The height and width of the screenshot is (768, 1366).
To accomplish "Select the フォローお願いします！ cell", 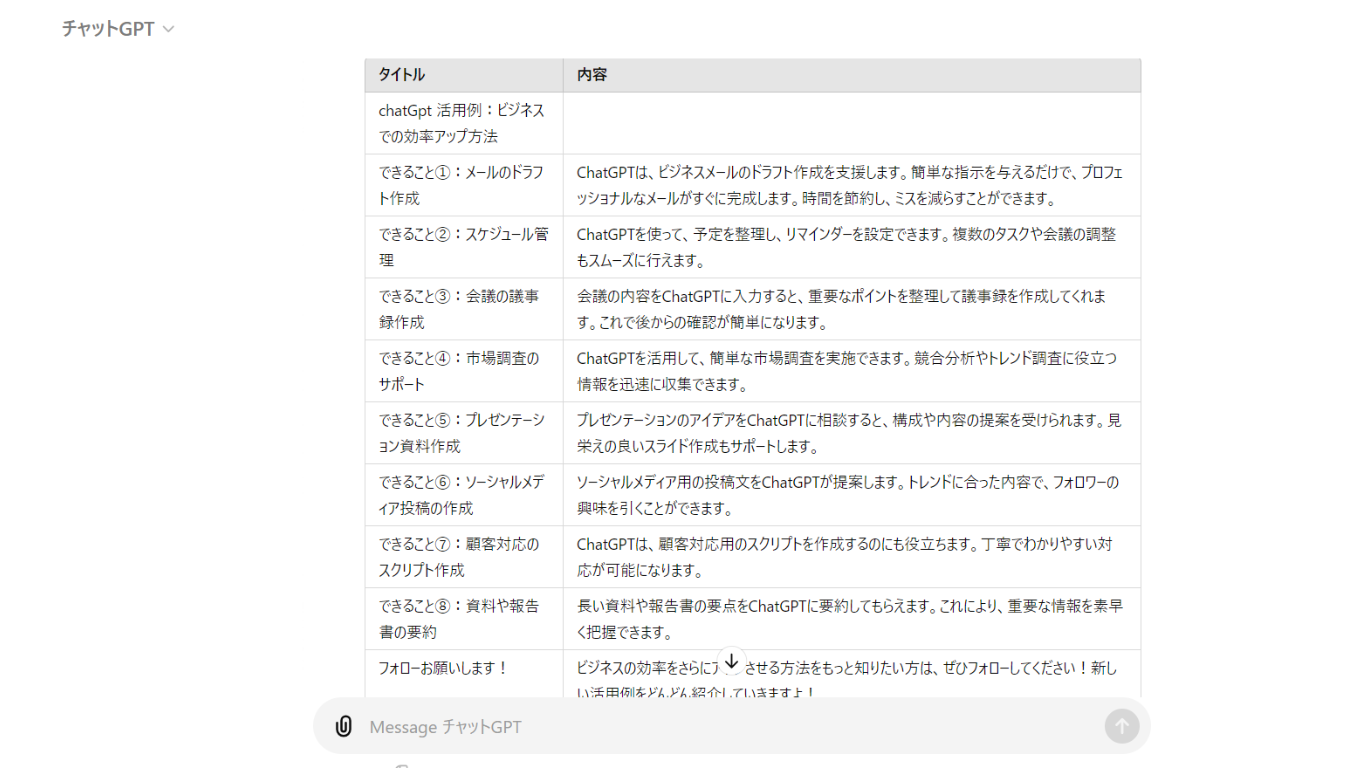I will [464, 674].
